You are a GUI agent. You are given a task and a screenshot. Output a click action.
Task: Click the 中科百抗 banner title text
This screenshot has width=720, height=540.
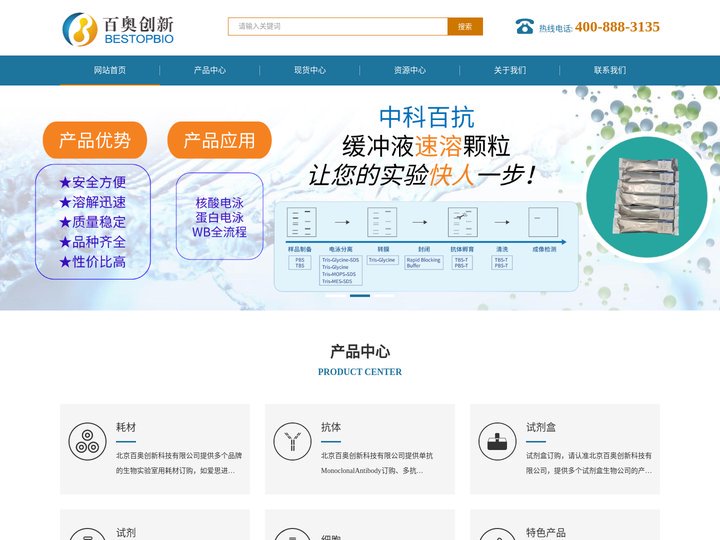click(427, 117)
